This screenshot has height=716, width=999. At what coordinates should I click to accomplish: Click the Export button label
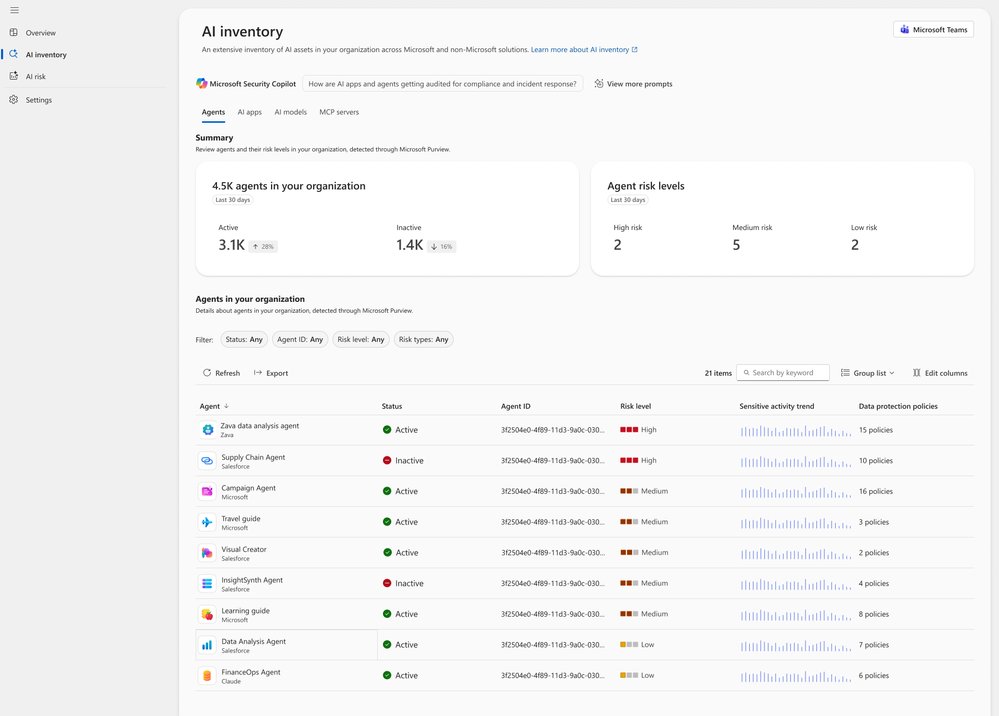(x=277, y=373)
